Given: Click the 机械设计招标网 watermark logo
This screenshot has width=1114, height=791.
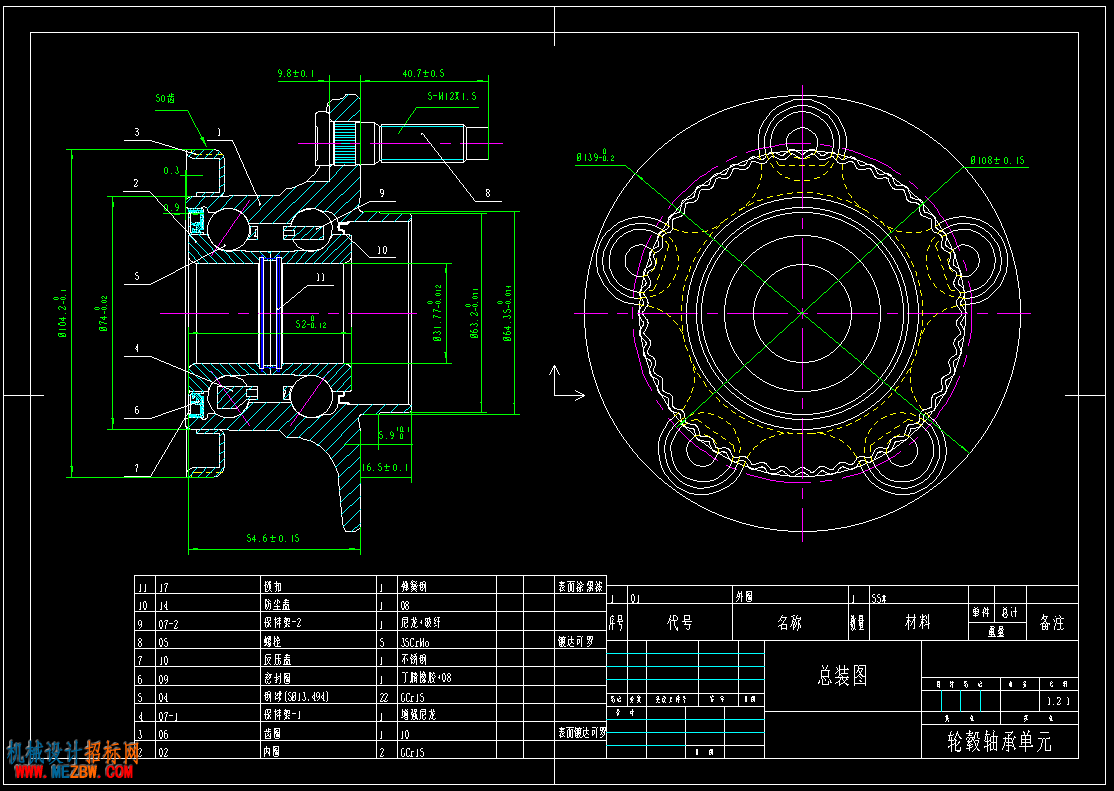Looking at the screenshot, I should [73, 751].
